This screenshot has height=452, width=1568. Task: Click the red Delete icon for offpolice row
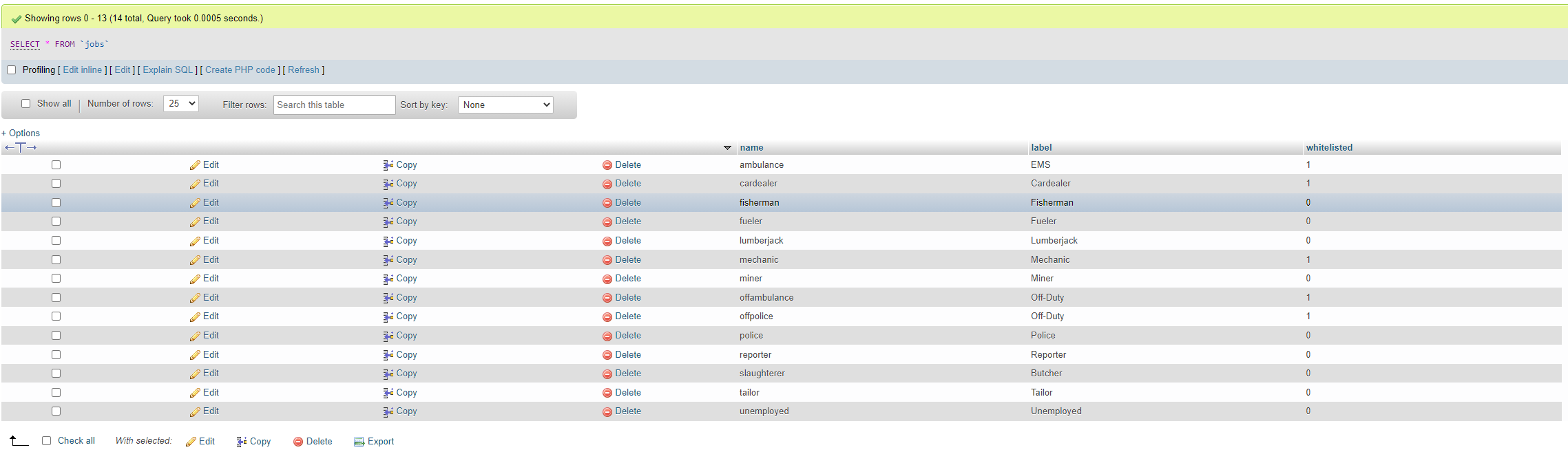(607, 316)
